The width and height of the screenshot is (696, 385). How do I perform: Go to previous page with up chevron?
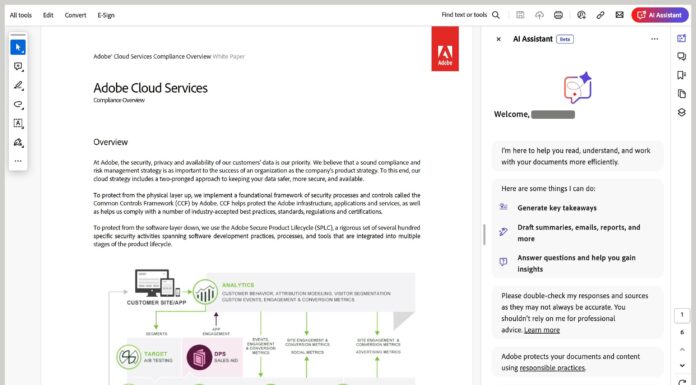(682, 349)
